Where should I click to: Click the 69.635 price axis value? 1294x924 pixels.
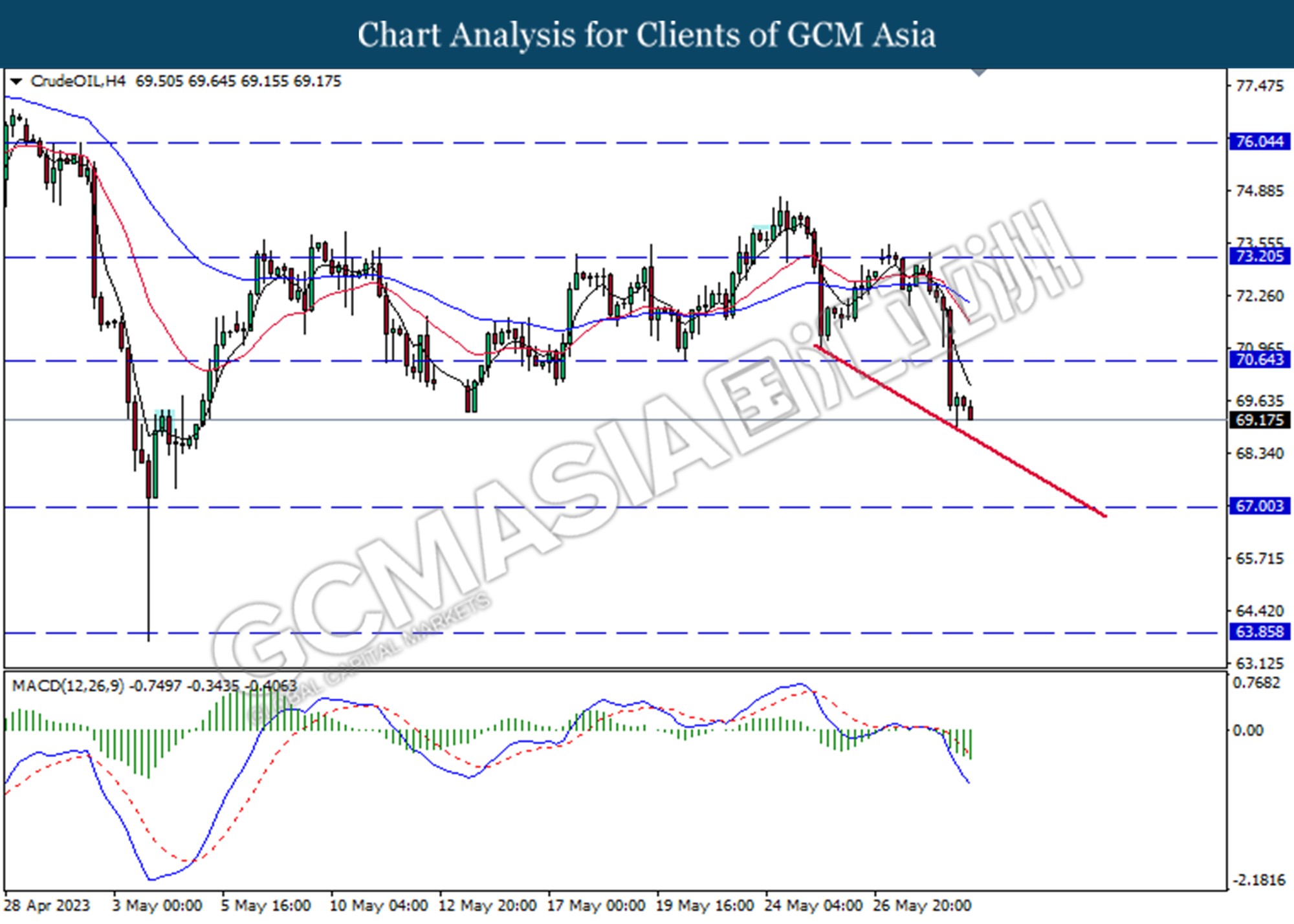[x=1259, y=401]
